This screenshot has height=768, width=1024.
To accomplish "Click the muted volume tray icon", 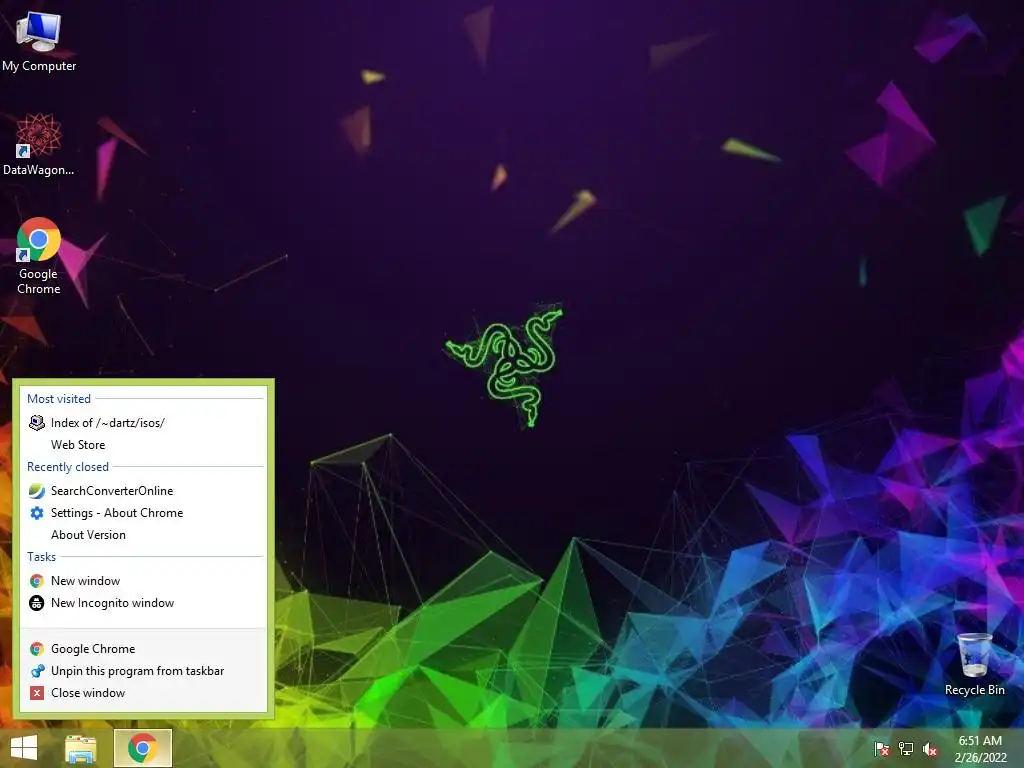I will tap(930, 749).
